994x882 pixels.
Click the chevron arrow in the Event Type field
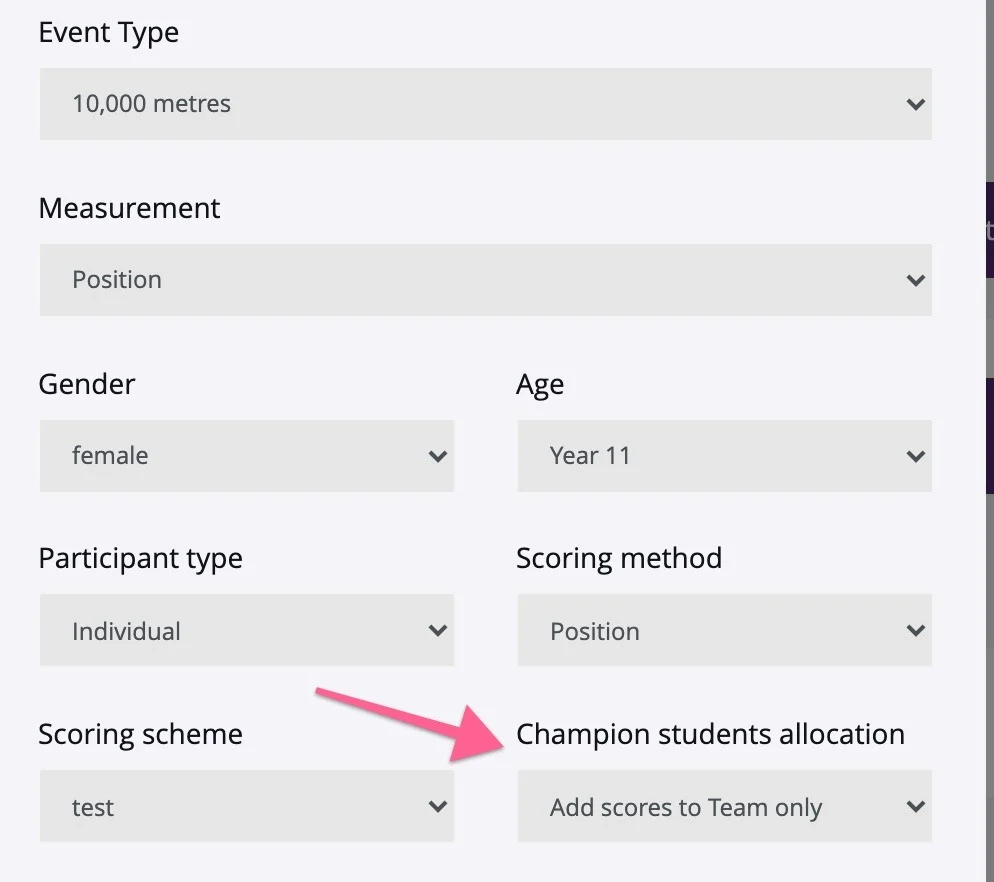coord(915,104)
